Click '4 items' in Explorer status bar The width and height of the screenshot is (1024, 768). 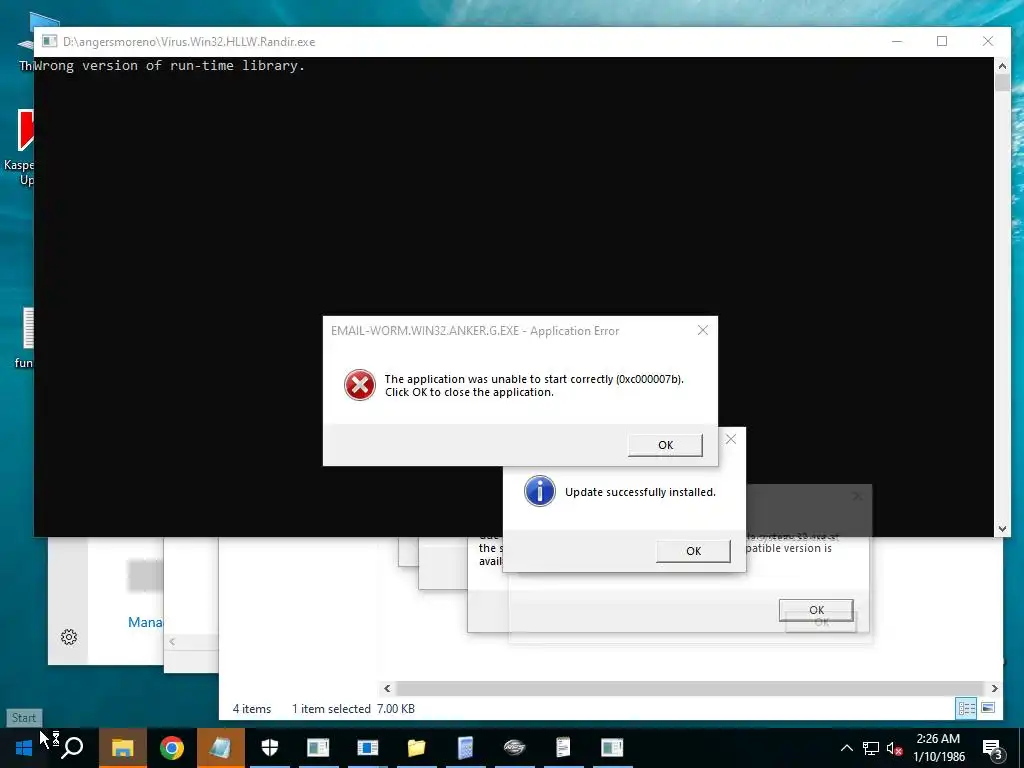(x=251, y=709)
